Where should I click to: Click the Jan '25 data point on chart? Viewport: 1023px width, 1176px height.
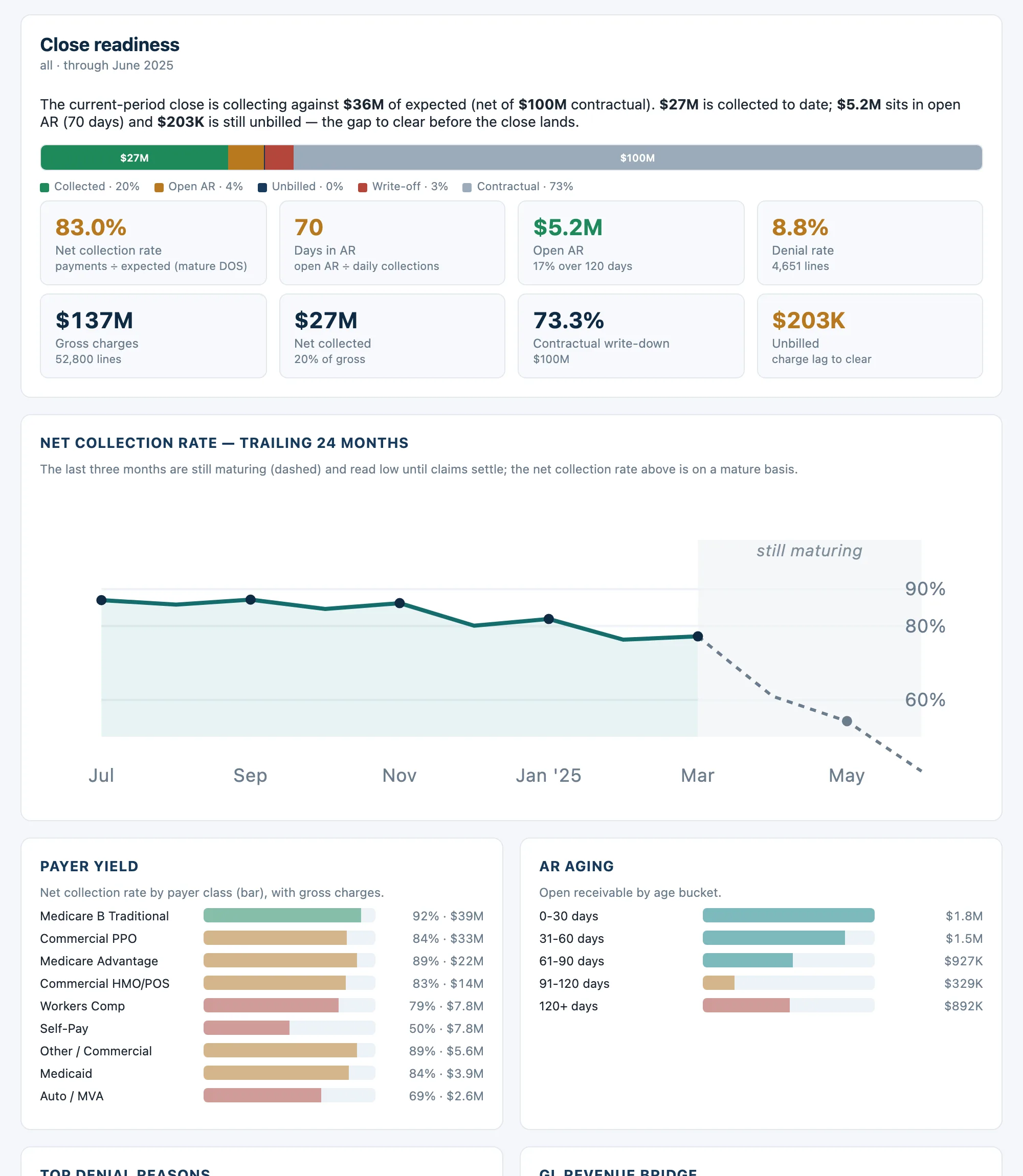click(549, 619)
